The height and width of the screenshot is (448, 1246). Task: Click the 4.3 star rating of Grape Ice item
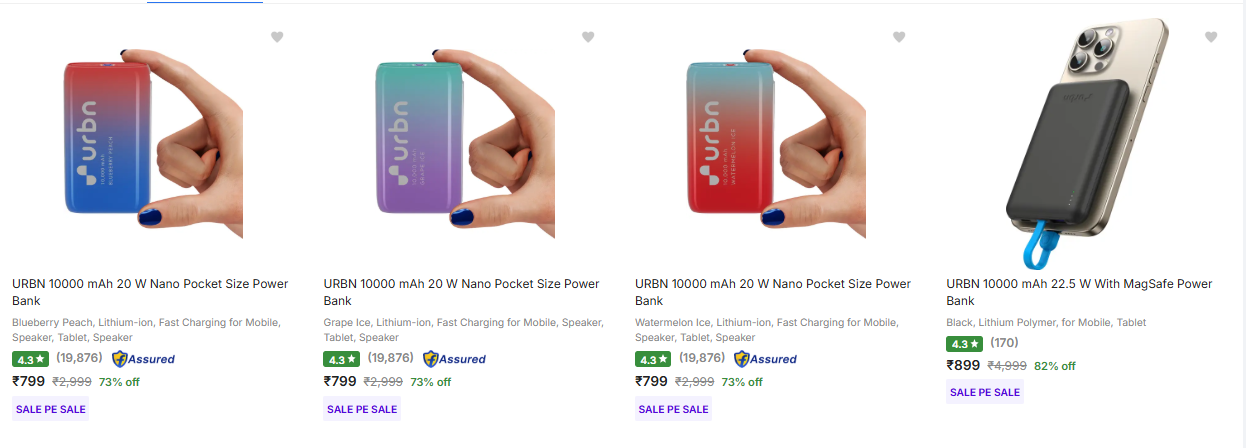[x=341, y=359]
